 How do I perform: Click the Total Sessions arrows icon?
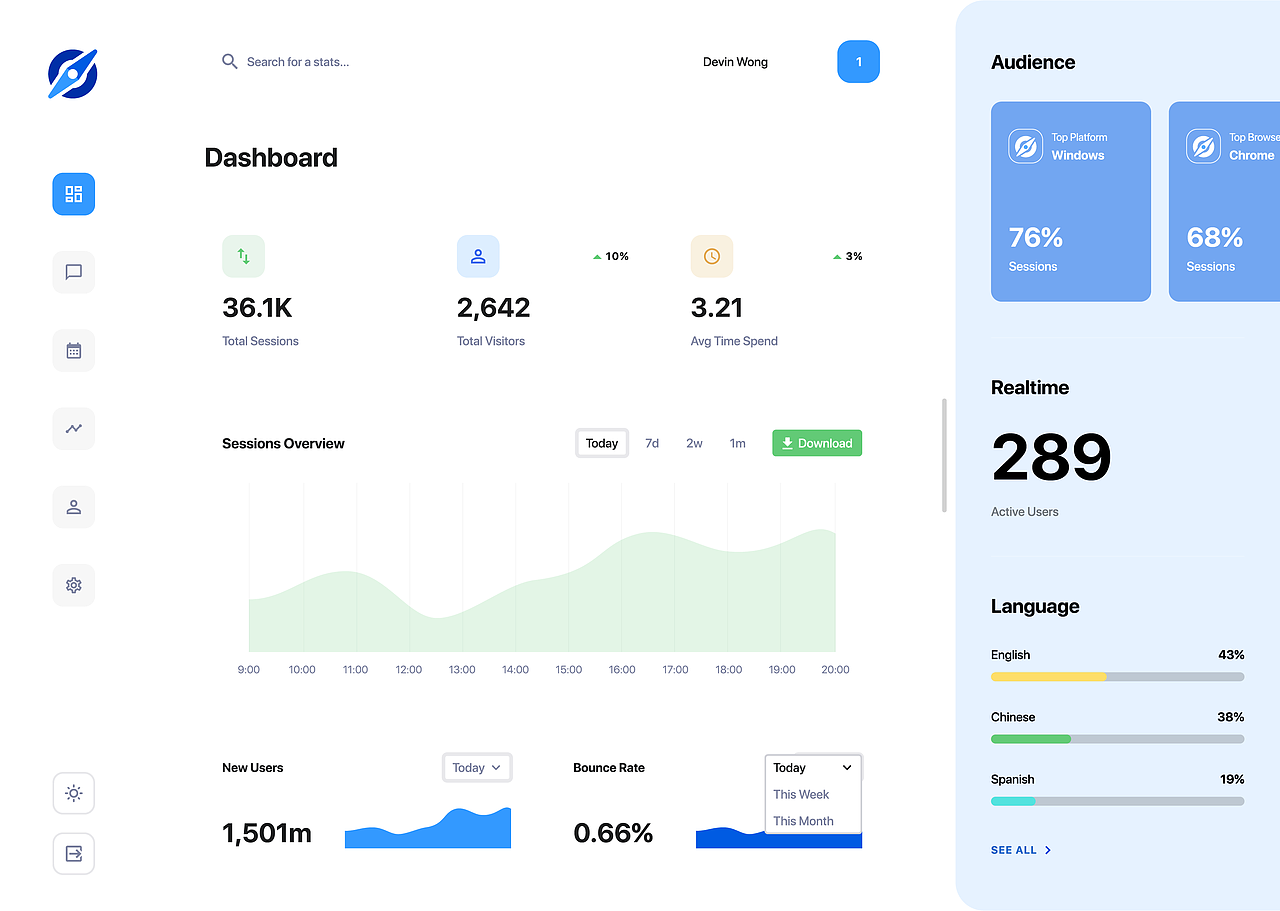click(243, 256)
